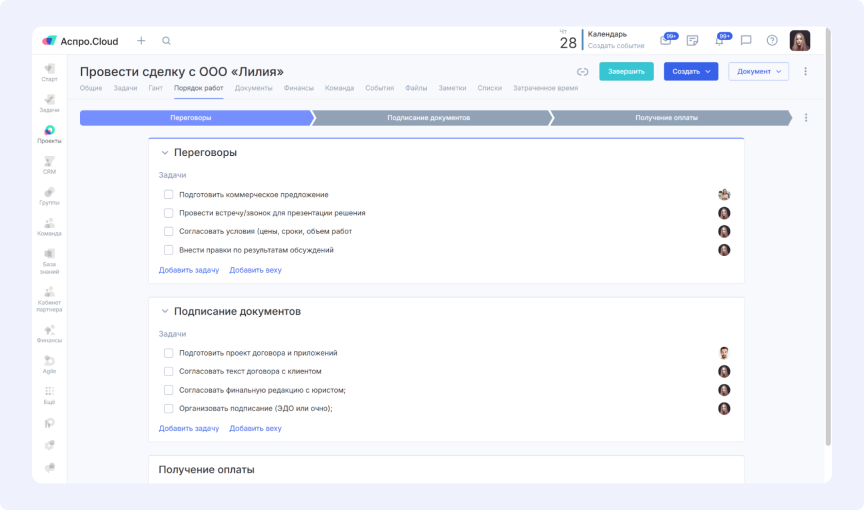The width and height of the screenshot is (864, 510).
Task: Mark 'Внести правки по результатам обсуждений' done
Action: pyautogui.click(x=169, y=250)
